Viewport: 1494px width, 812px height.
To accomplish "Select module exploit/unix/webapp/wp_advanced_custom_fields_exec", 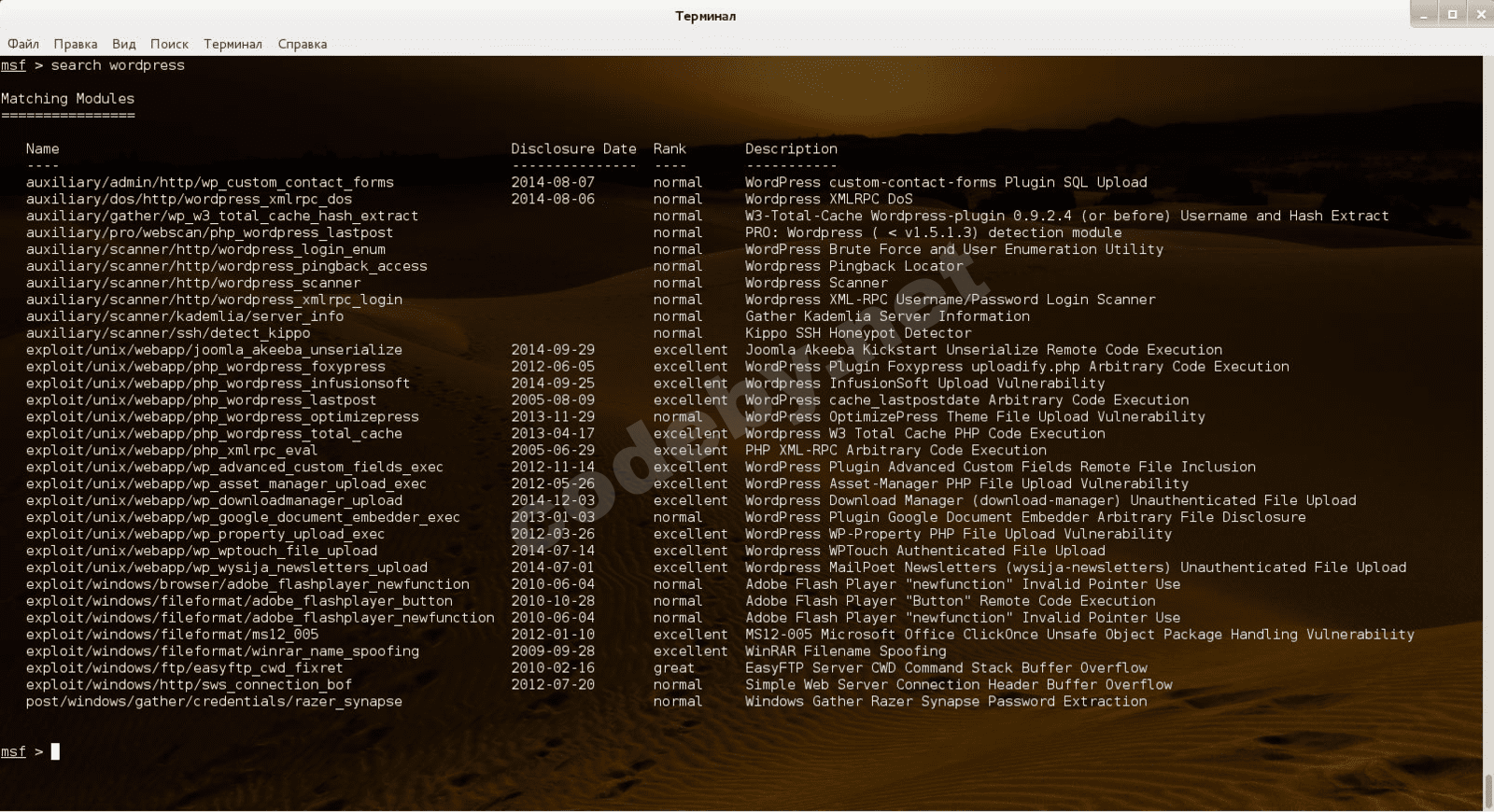I will pyautogui.click(x=234, y=469).
